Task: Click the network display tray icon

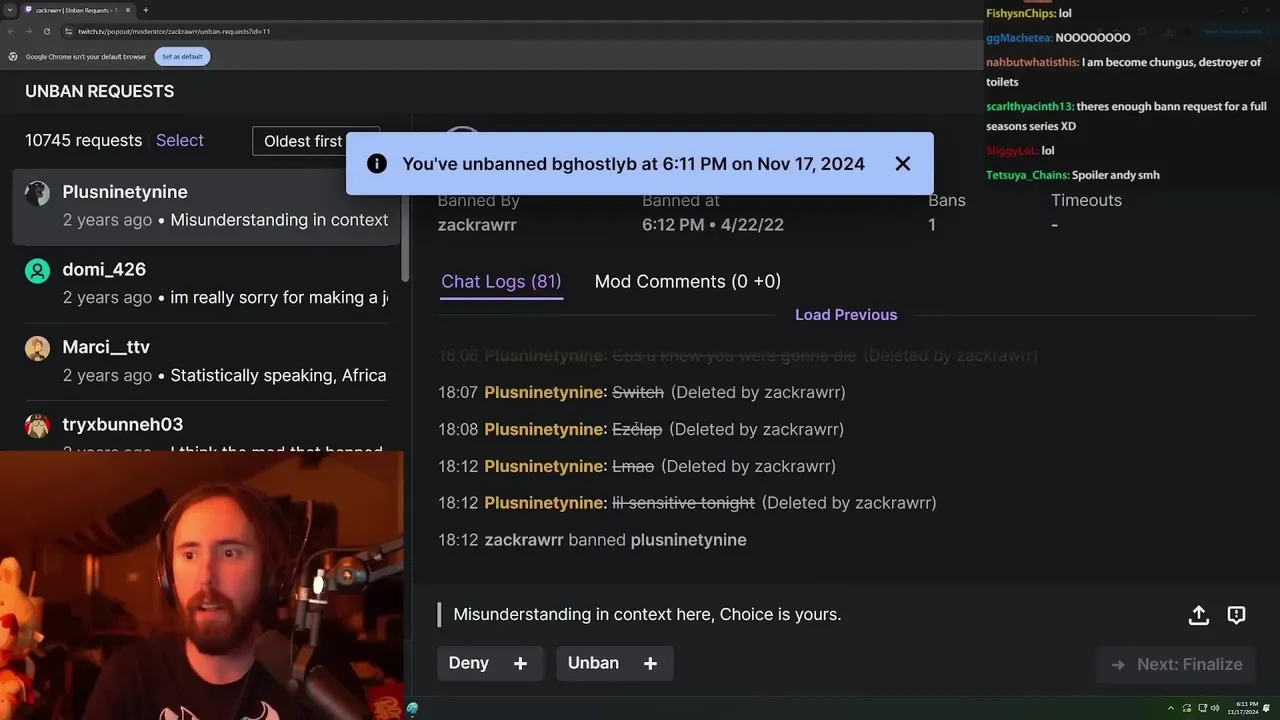Action: 1204,708
